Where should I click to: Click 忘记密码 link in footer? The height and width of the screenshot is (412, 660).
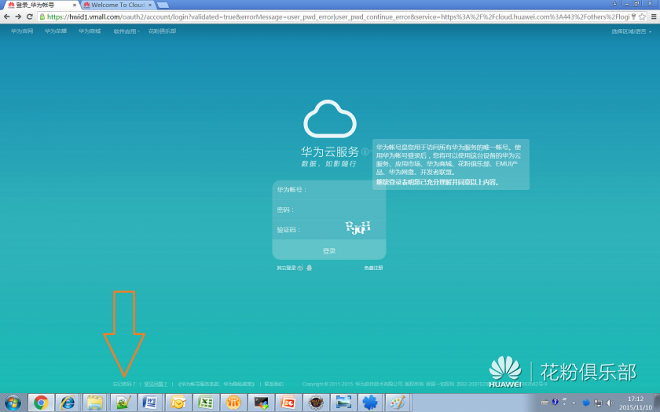pos(124,384)
